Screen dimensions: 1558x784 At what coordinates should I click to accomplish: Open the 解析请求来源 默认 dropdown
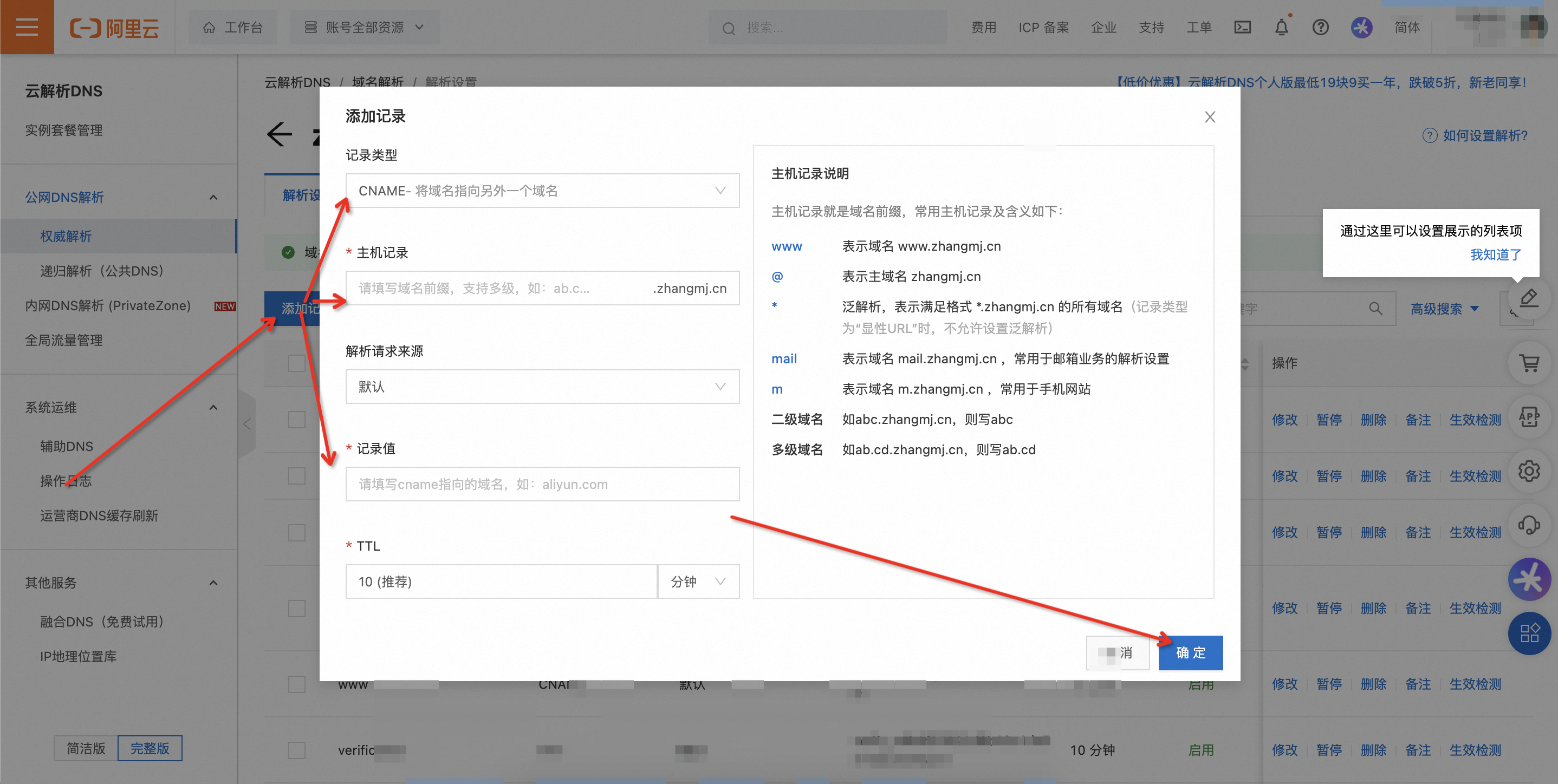(x=542, y=387)
